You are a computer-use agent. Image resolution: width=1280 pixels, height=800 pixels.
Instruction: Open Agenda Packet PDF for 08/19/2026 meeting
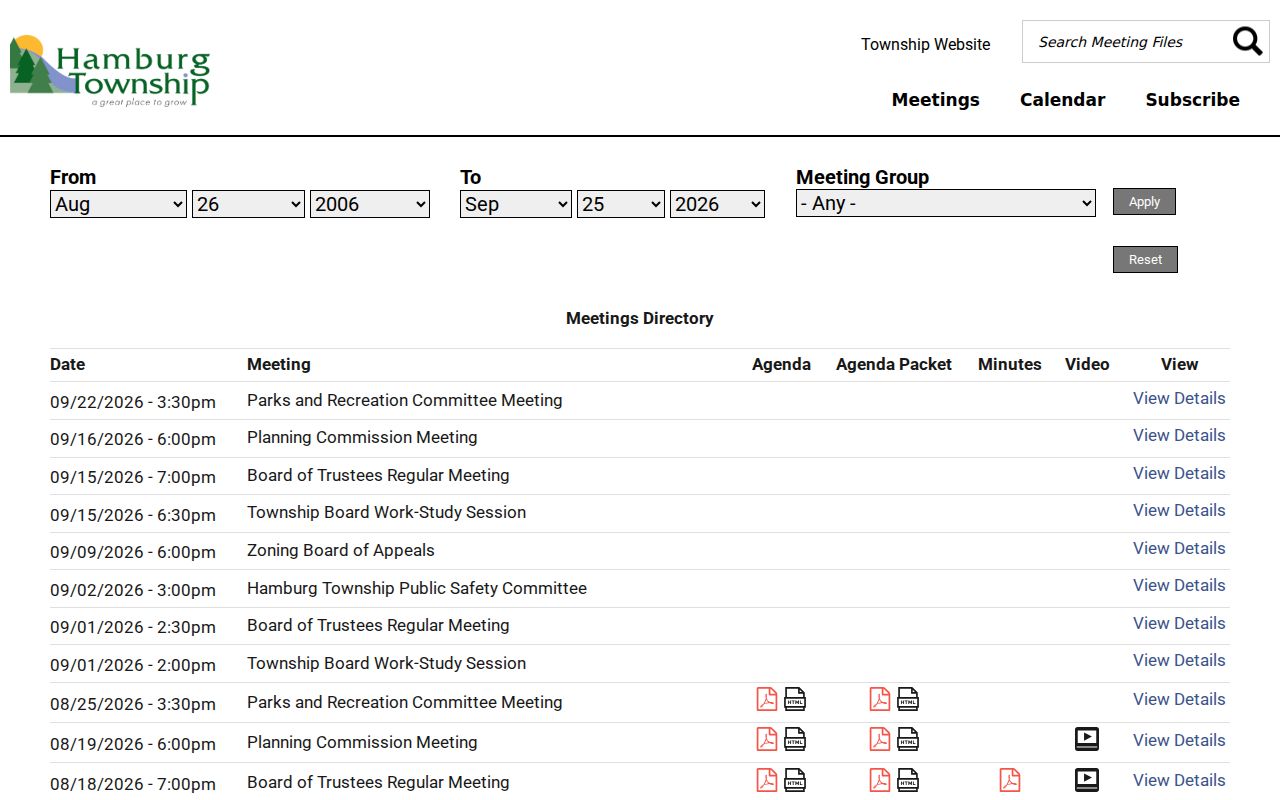click(880, 739)
